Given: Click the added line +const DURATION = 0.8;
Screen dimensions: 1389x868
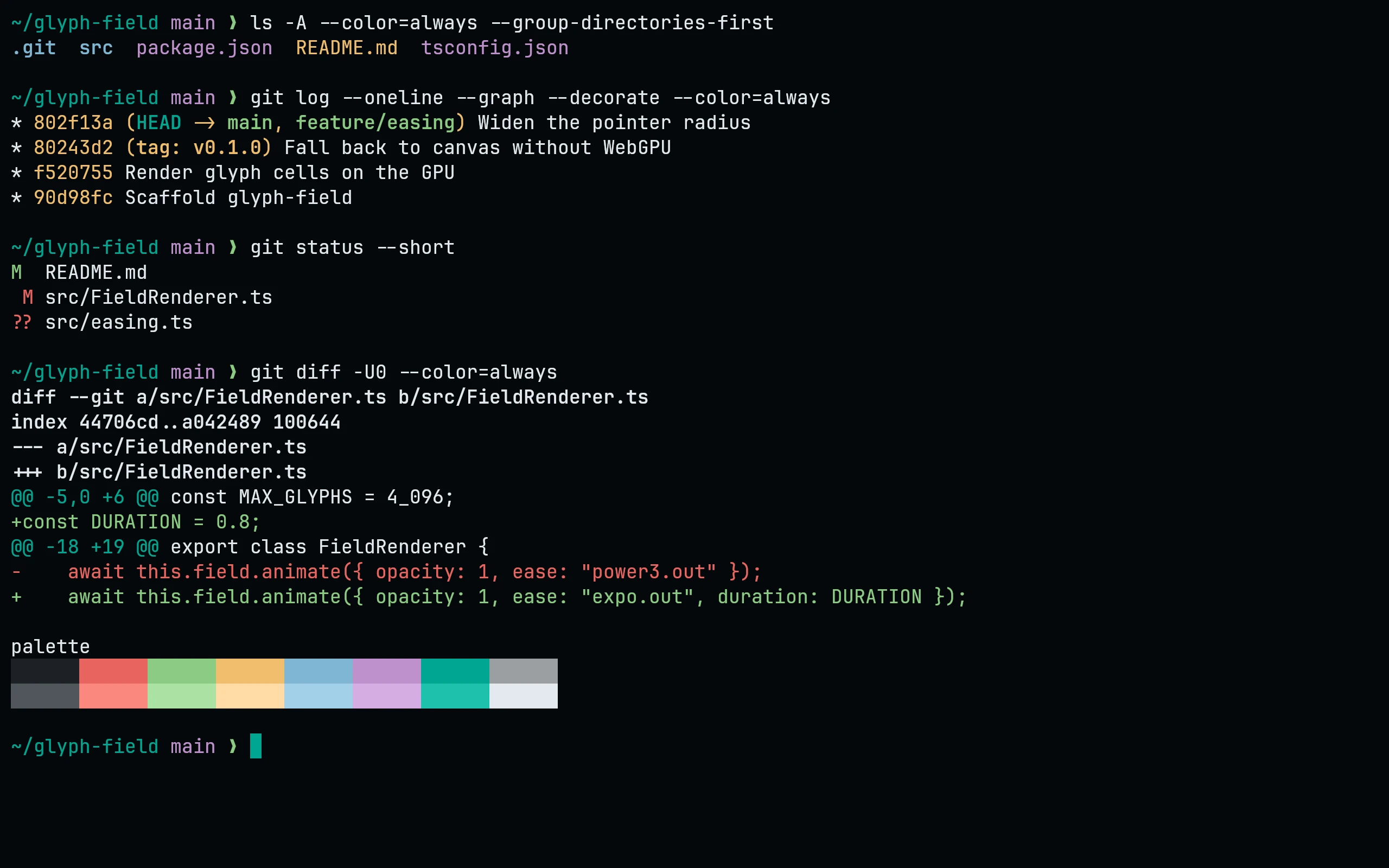Looking at the screenshot, I should [x=136, y=522].
